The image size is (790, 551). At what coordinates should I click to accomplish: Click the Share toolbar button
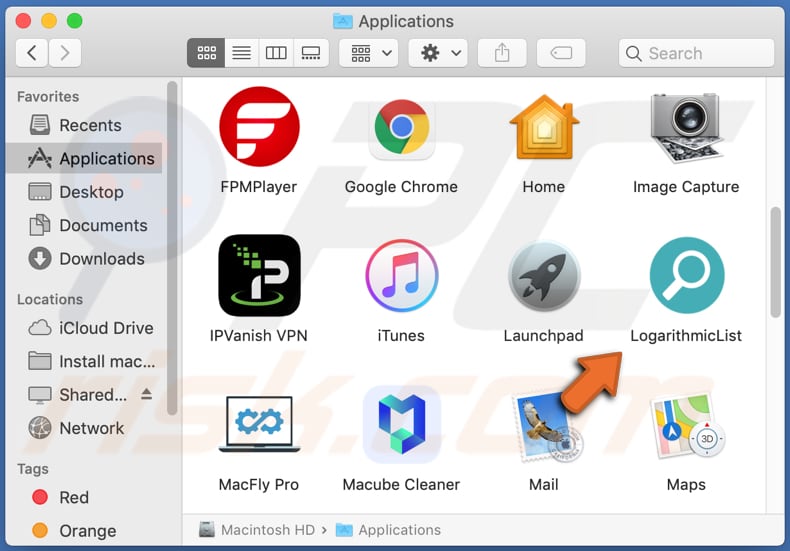point(502,53)
